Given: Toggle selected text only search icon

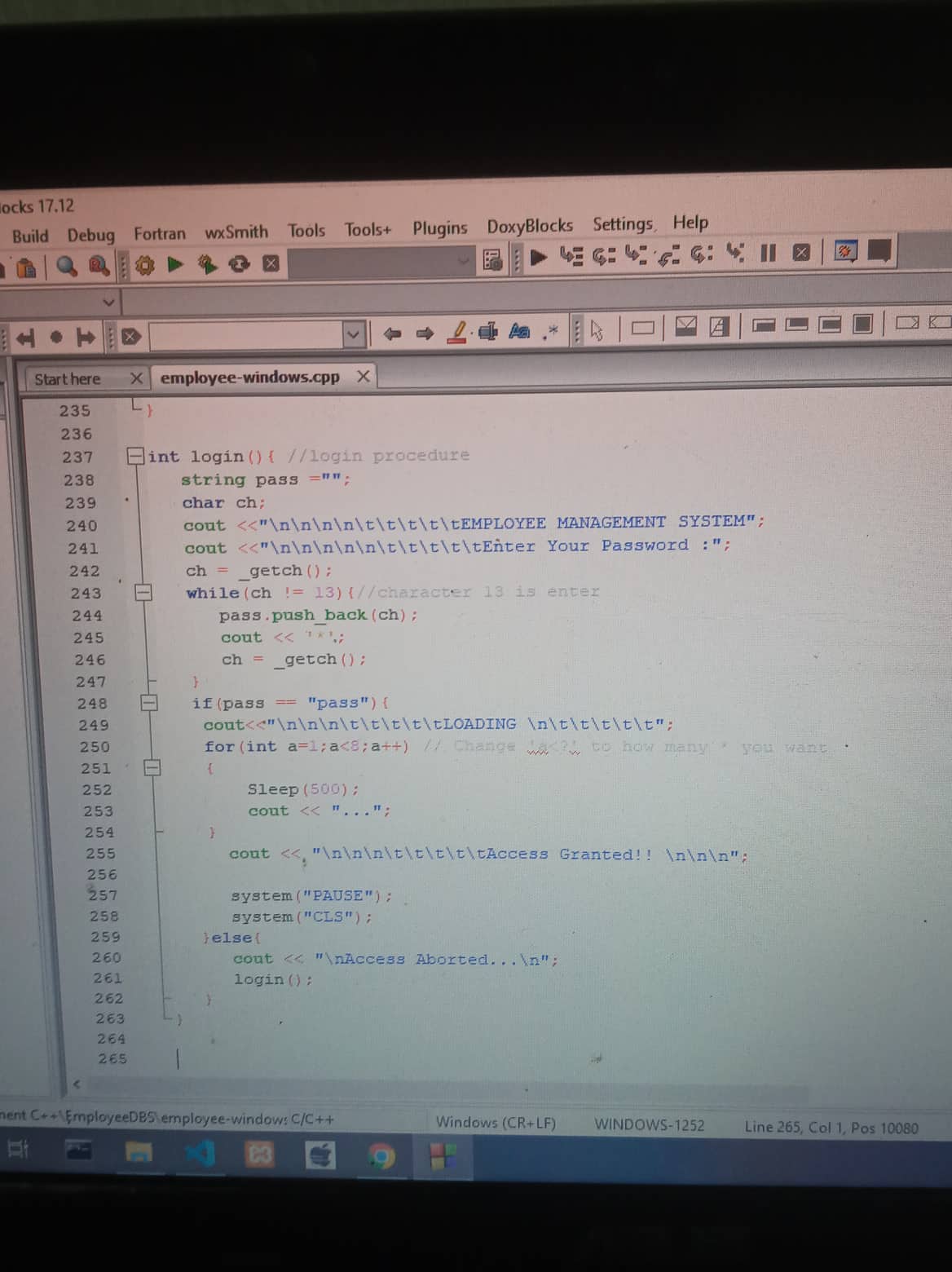Looking at the screenshot, I should tap(488, 331).
